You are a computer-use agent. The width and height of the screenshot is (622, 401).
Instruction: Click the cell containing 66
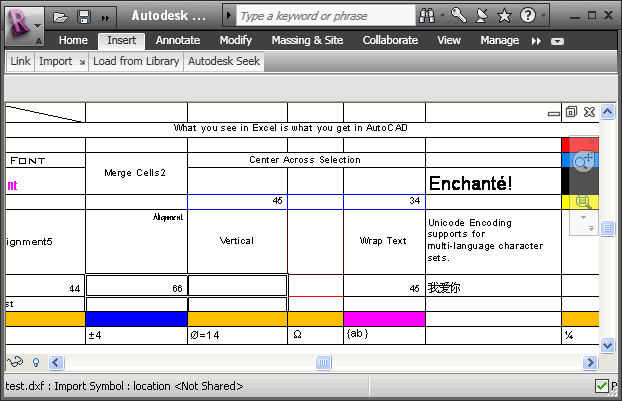click(x=136, y=286)
